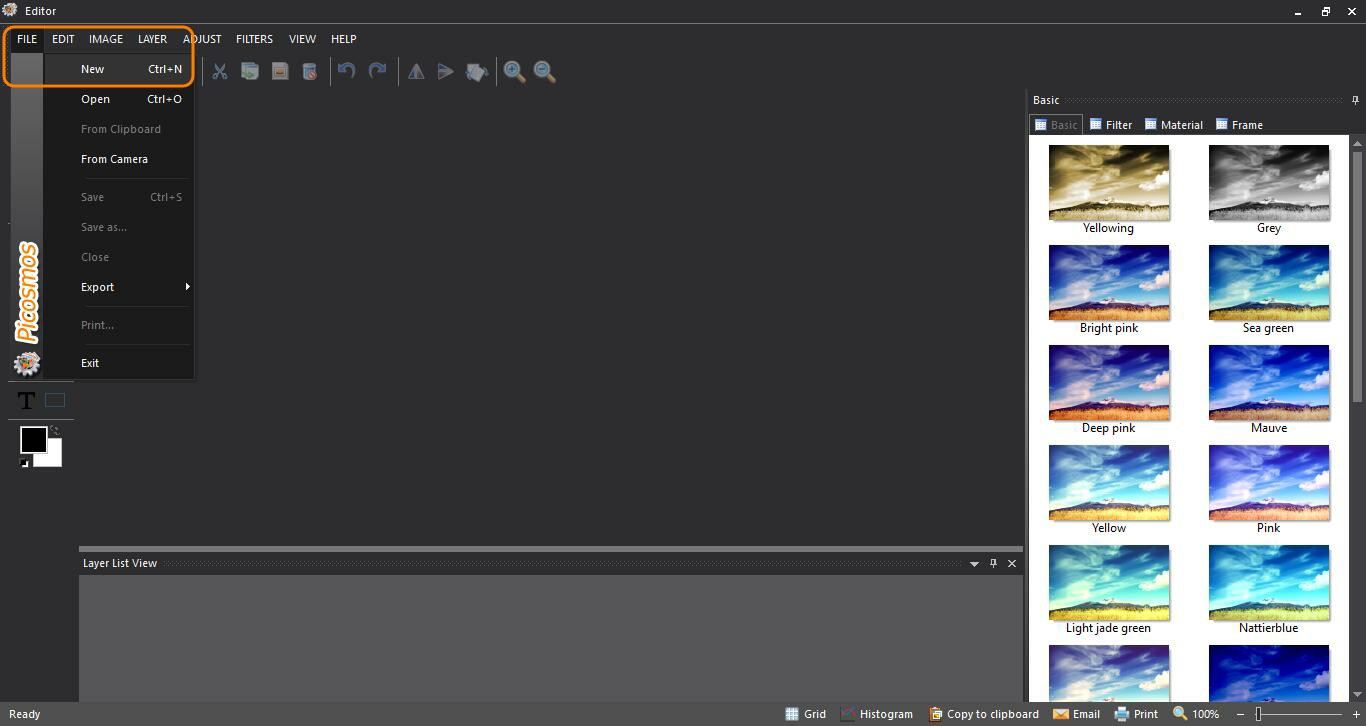Open the FILTERS menu
Image resolution: width=1366 pixels, height=726 pixels.
pyautogui.click(x=254, y=39)
